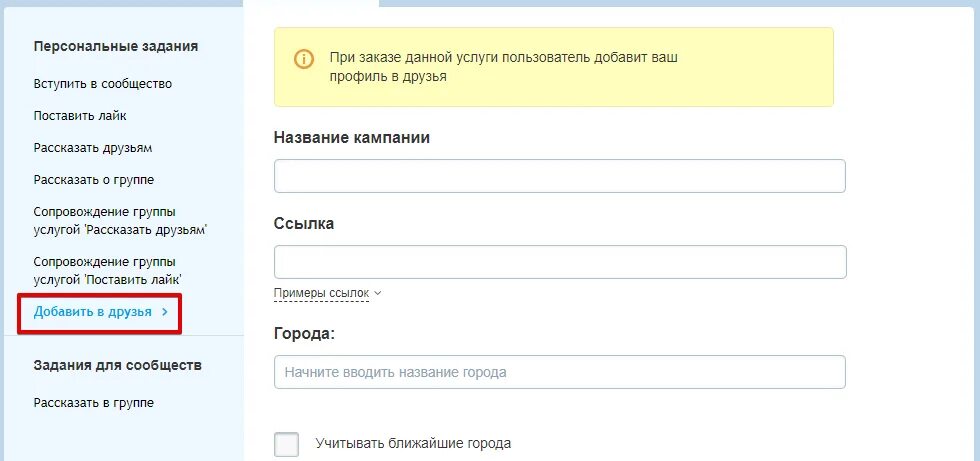Click the 'Примеры ссылок' link
The width and height of the screenshot is (980, 461).
click(321, 293)
